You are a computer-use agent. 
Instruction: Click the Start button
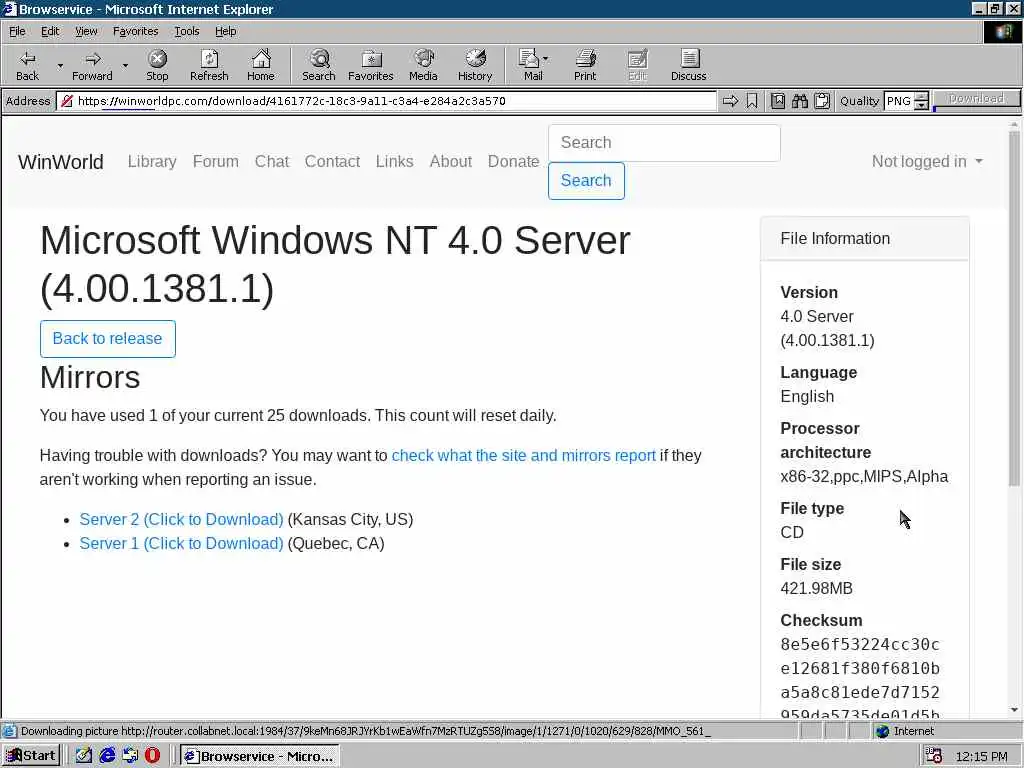pyautogui.click(x=31, y=756)
